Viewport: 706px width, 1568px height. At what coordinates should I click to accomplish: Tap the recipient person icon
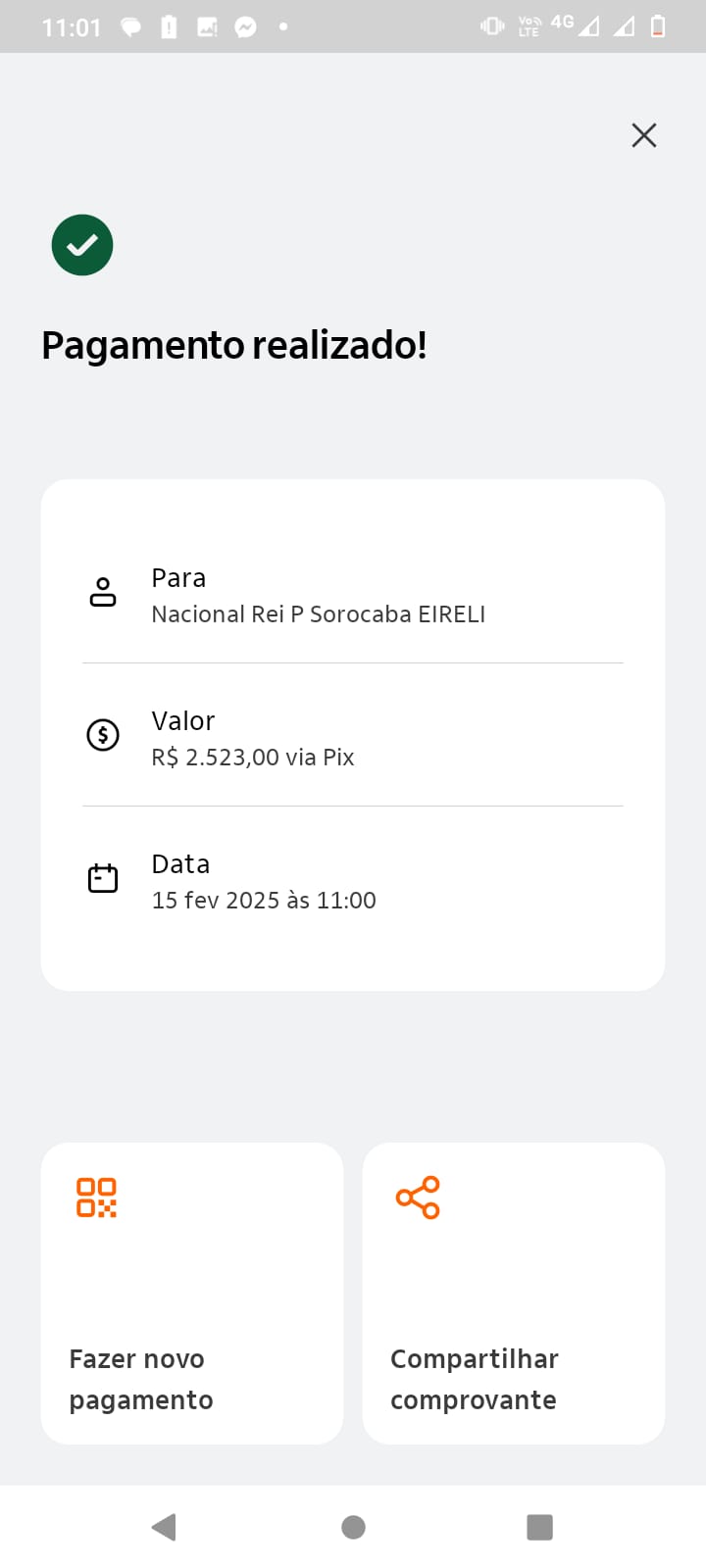103,593
